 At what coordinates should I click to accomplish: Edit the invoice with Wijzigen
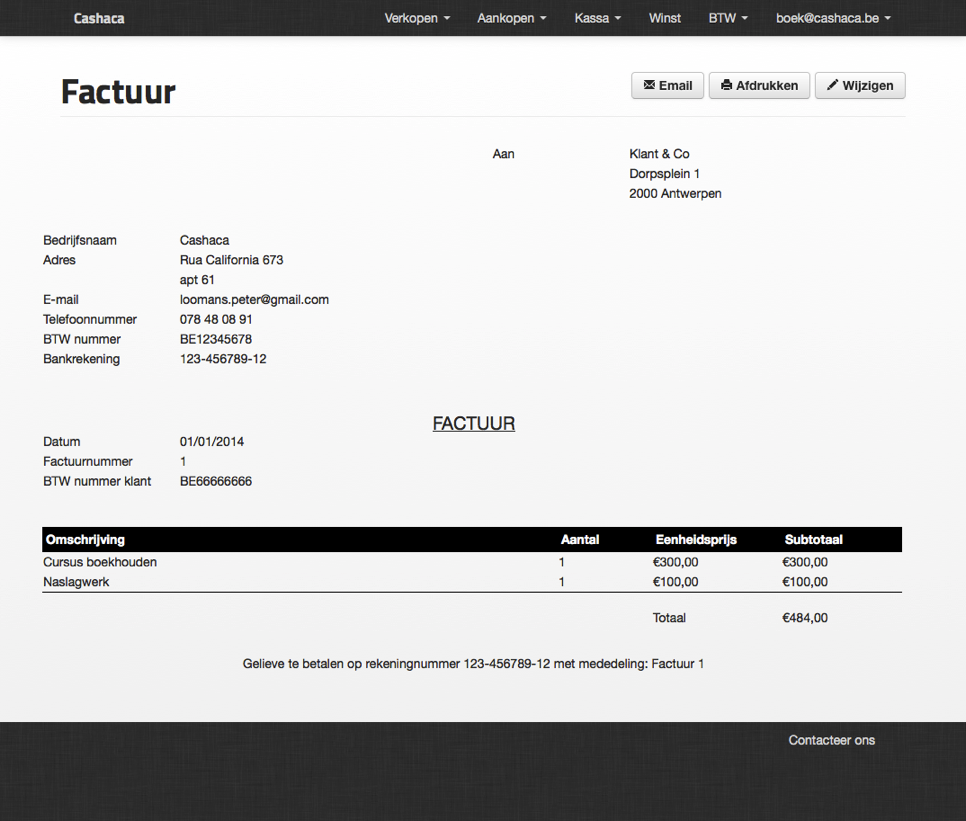coord(860,86)
